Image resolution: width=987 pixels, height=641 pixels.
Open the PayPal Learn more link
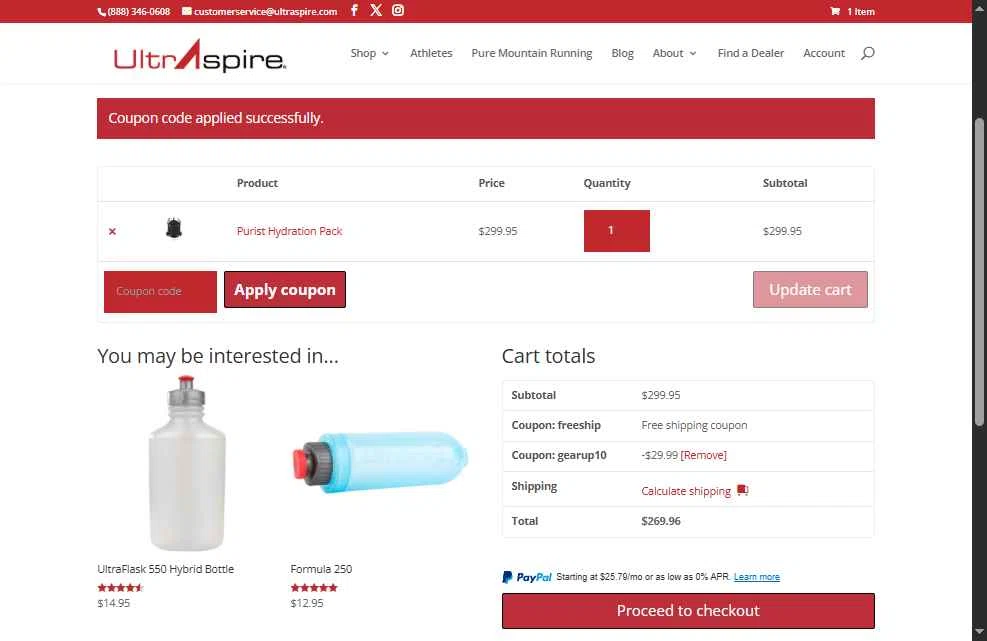[x=757, y=577]
